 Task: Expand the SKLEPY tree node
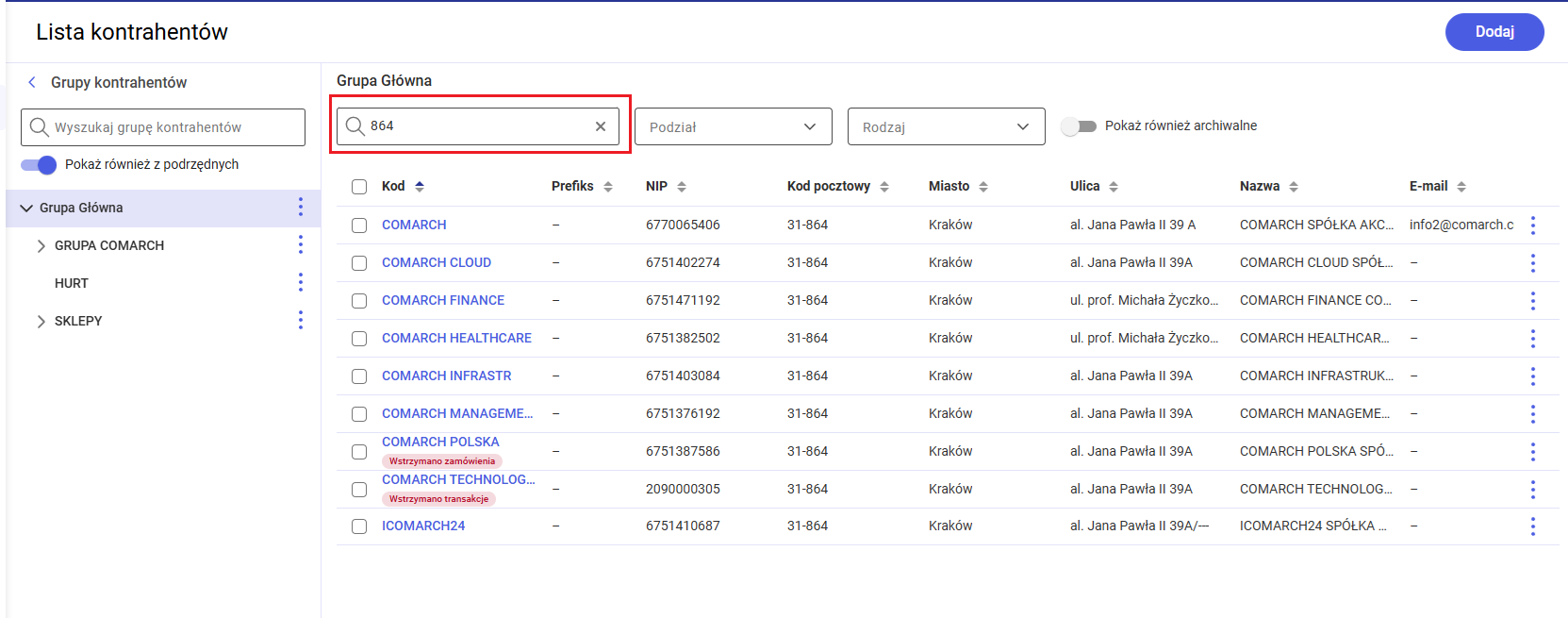(41, 322)
